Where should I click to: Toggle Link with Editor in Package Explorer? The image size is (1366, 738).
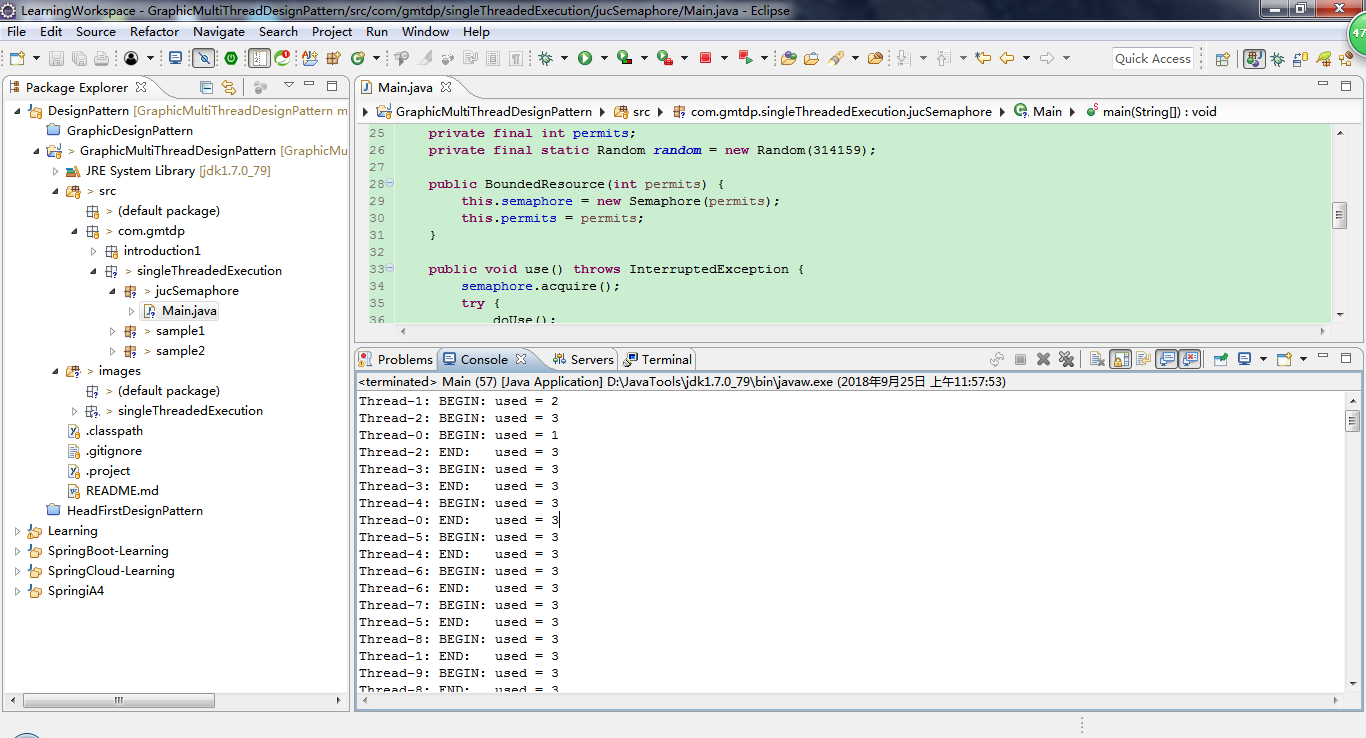pos(229,87)
